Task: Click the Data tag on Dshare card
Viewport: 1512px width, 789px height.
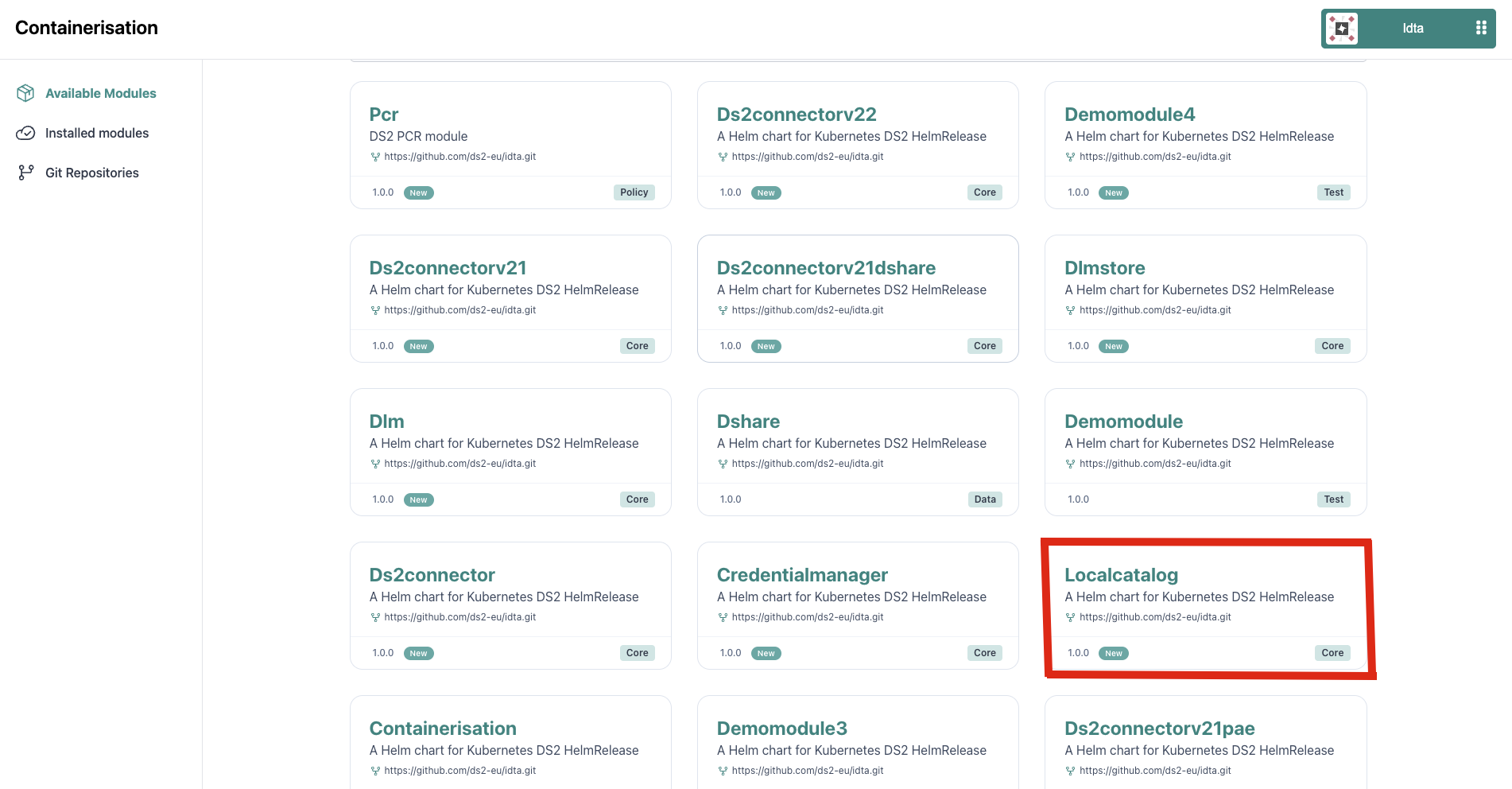Action: coord(985,499)
